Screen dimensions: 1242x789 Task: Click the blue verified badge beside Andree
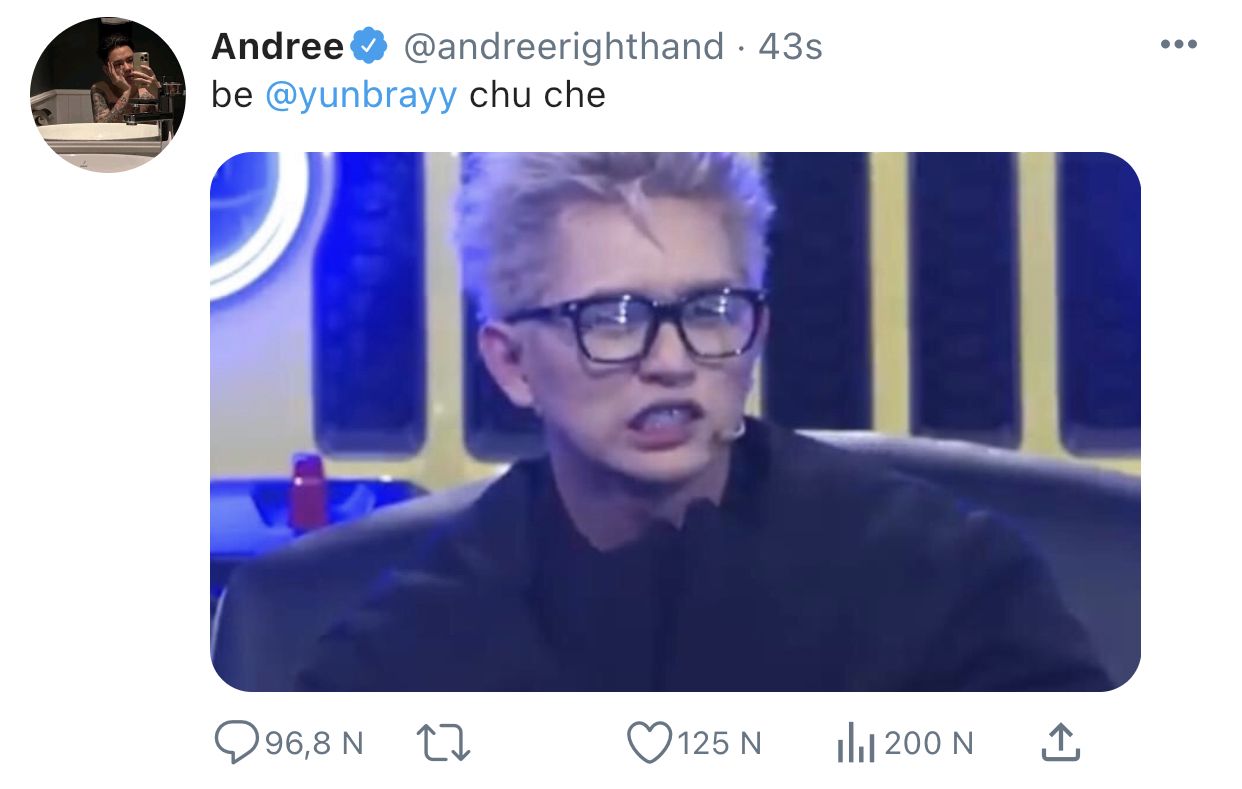coord(371,46)
